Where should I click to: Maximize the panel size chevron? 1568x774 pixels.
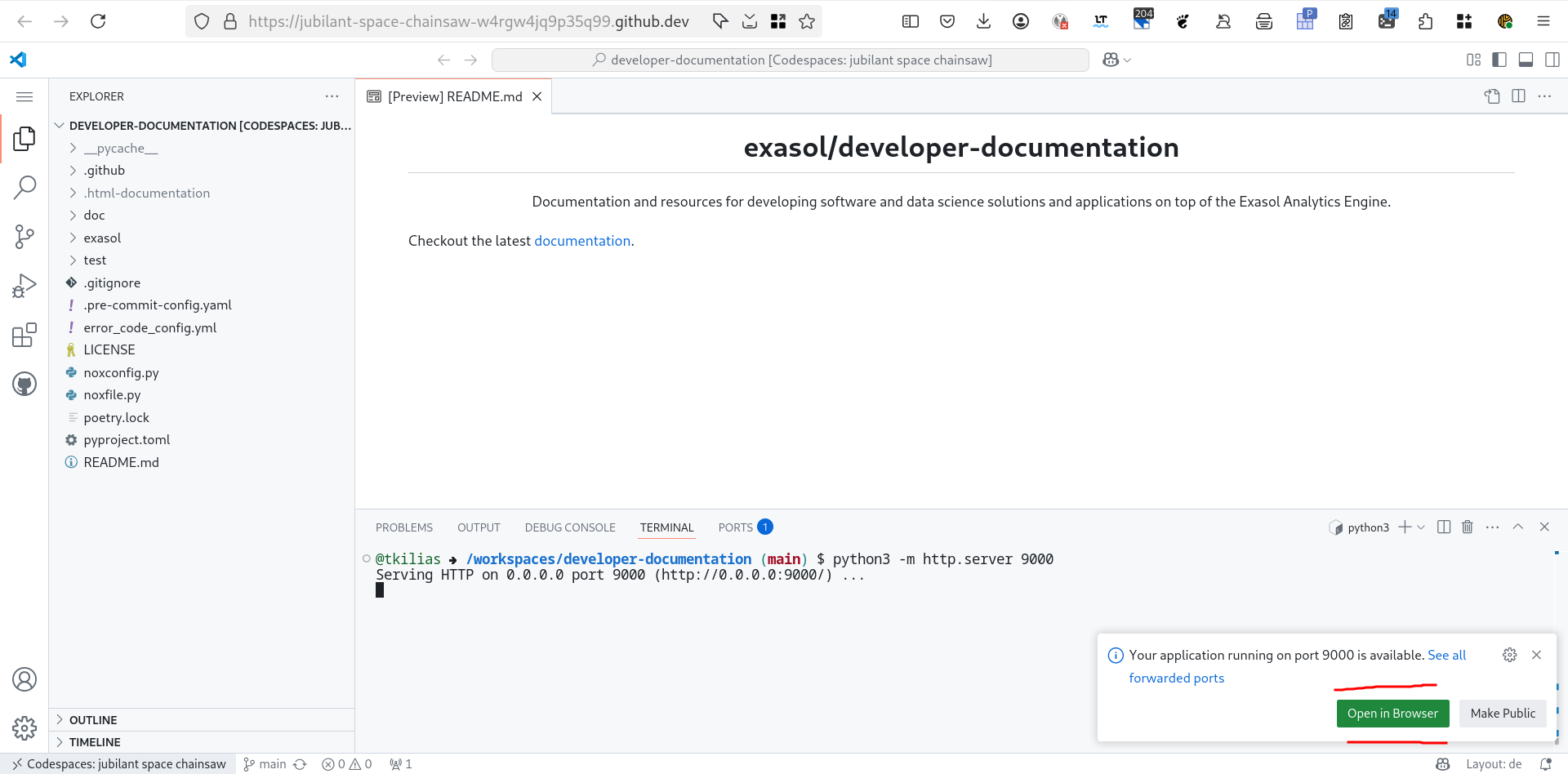1518,527
